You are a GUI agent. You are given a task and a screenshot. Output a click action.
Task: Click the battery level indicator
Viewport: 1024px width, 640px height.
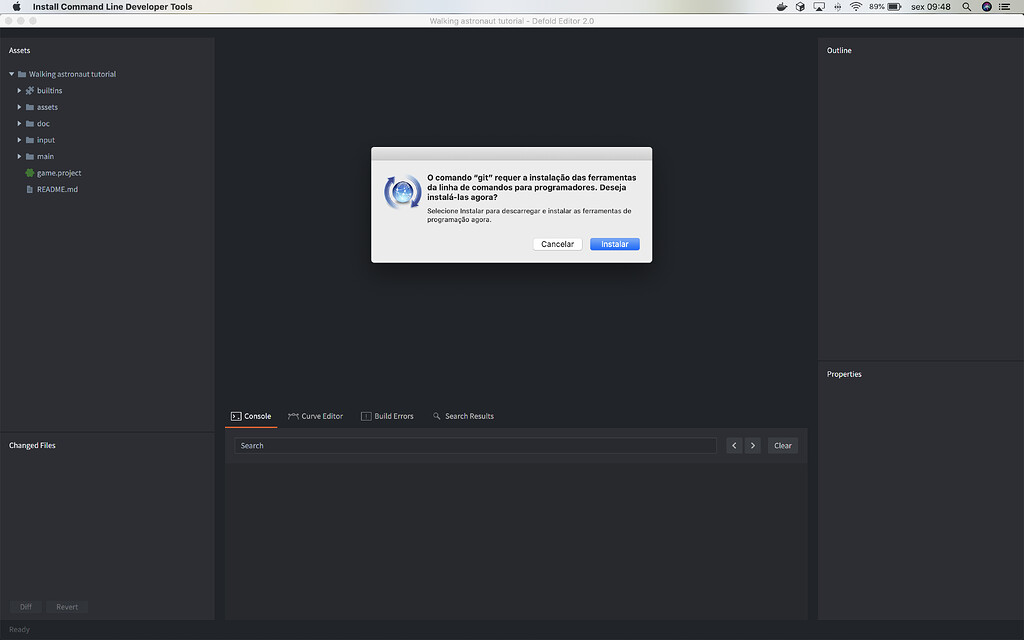coord(890,6)
